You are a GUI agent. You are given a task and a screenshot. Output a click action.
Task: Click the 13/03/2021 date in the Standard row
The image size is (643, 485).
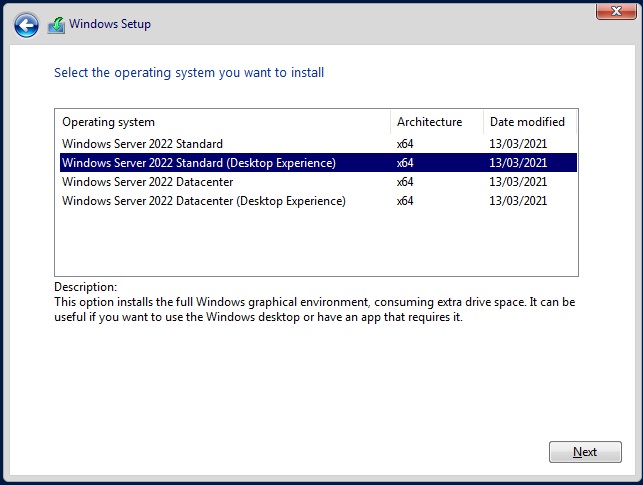(518, 144)
